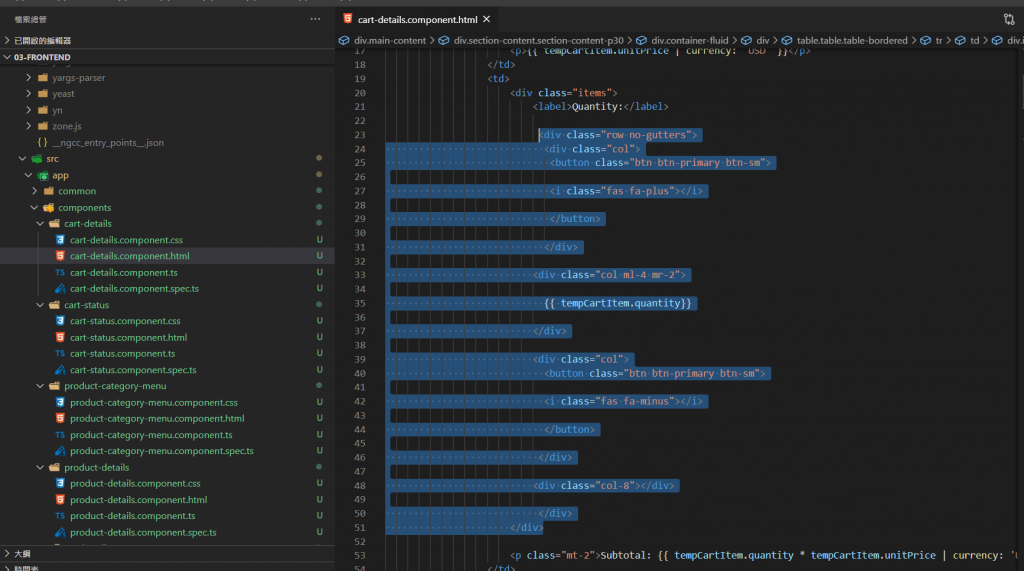1024x571 pixels.
Task: Open product-category-menu.component.ts file
Action: point(151,434)
